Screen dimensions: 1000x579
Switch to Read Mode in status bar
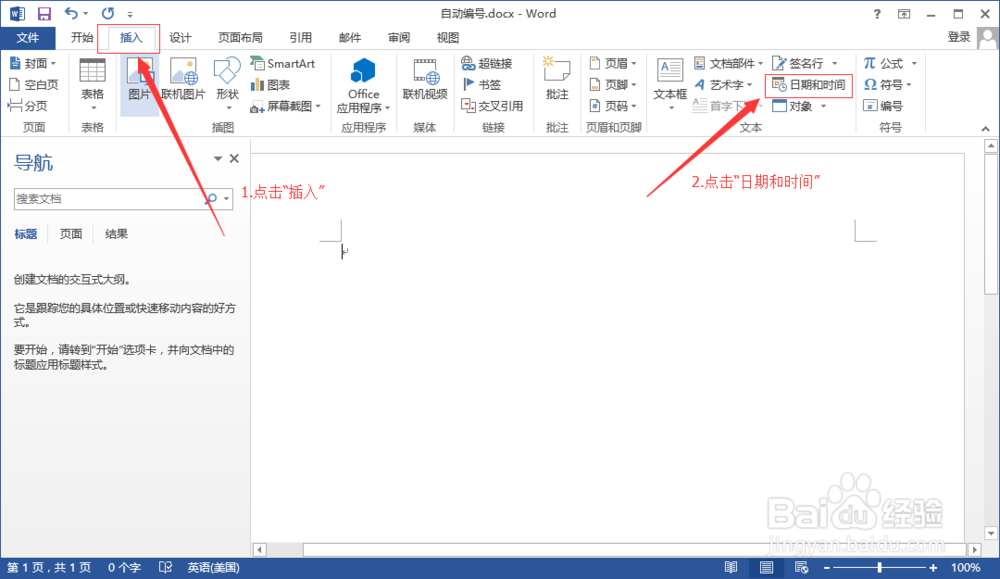pos(730,567)
